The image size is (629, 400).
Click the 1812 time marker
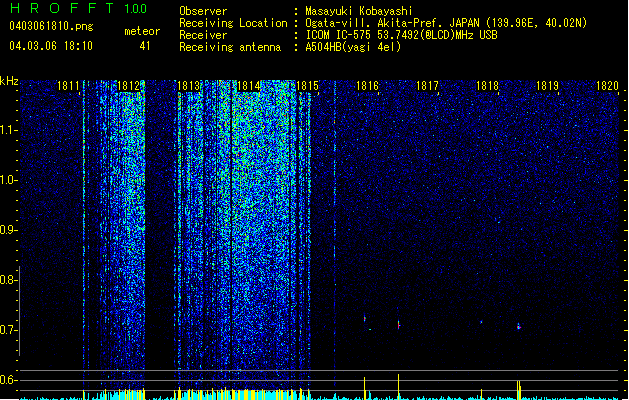128,86
